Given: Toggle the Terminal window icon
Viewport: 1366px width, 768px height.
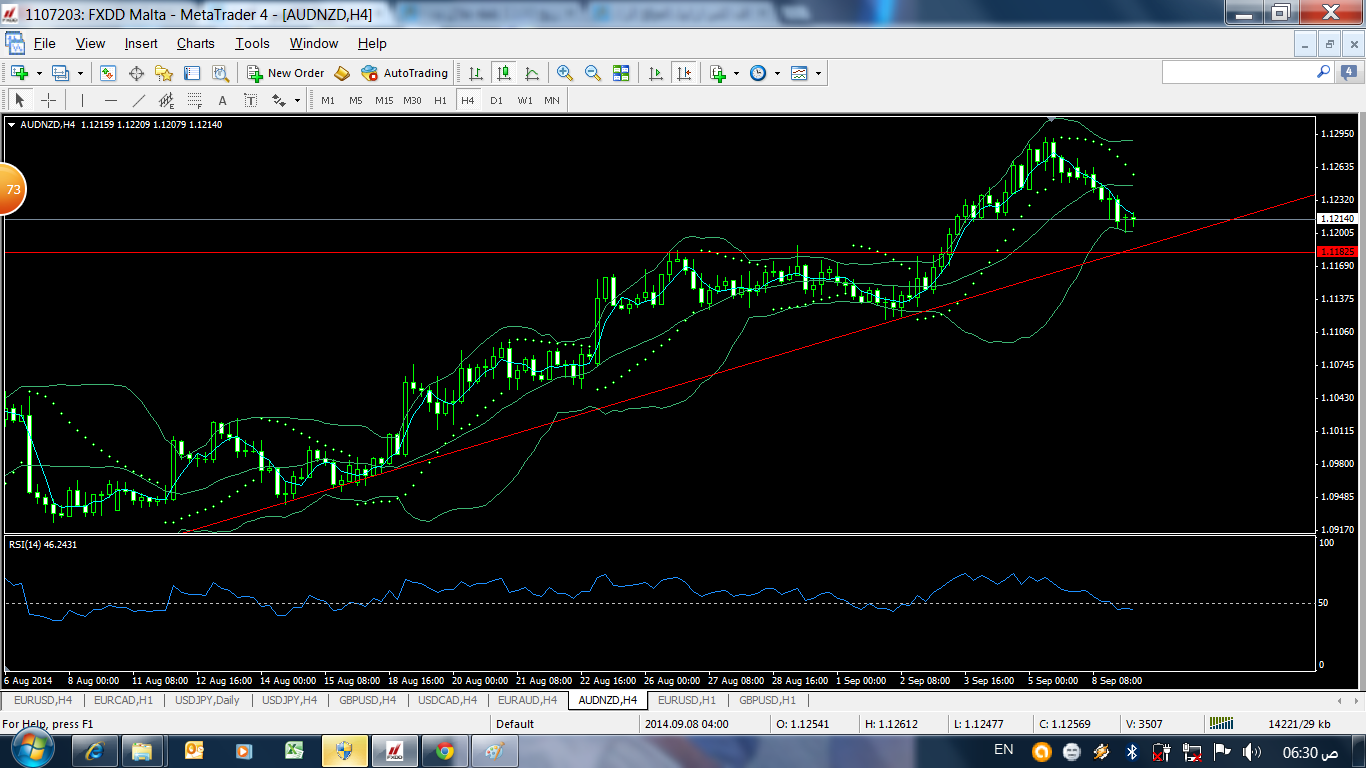Looking at the screenshot, I should point(192,73).
